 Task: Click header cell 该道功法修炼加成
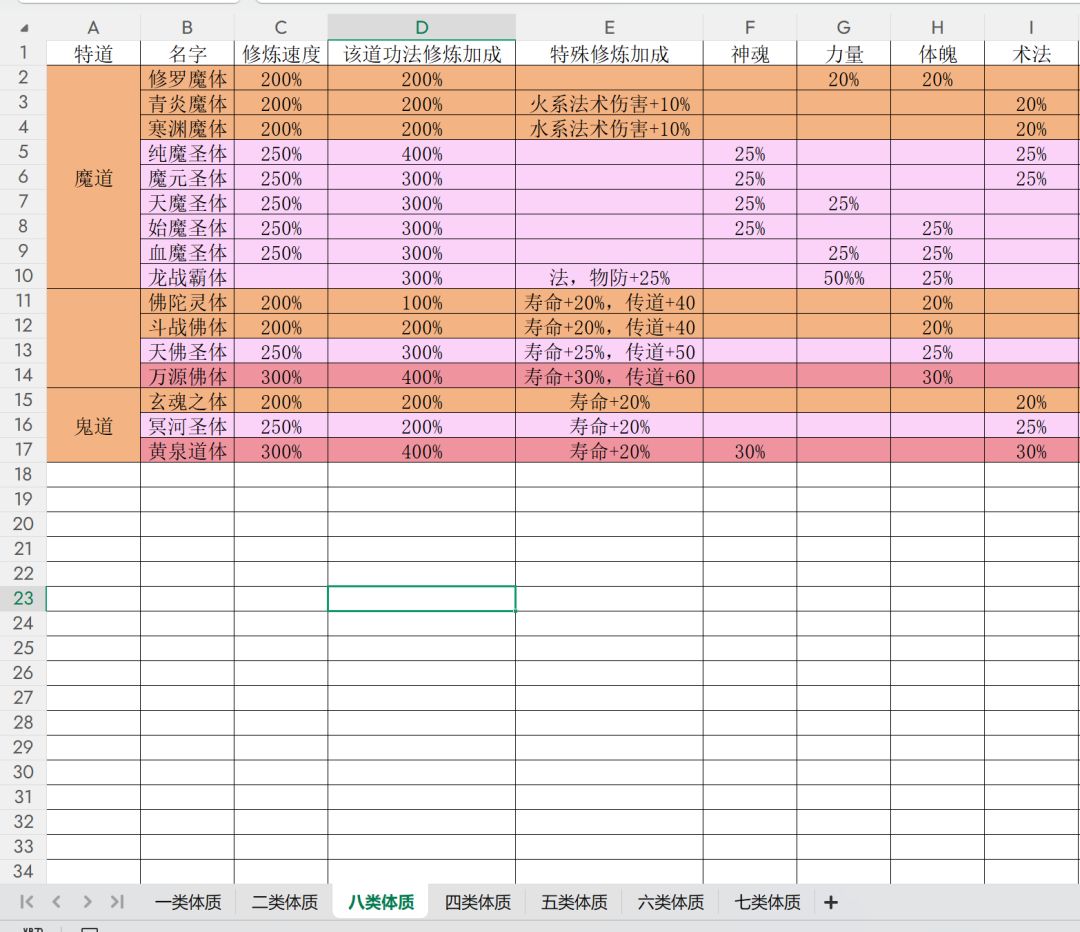[x=422, y=54]
